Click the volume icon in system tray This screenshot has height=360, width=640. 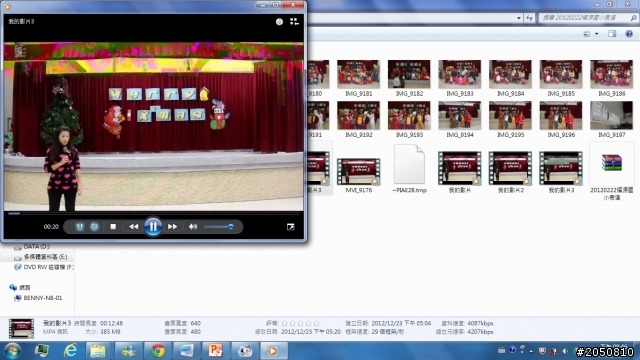click(x=565, y=351)
